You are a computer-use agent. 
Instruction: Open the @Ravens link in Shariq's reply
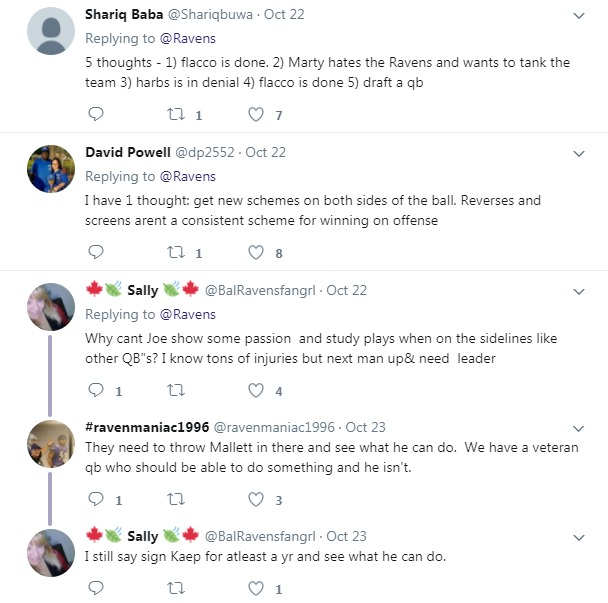(x=188, y=39)
